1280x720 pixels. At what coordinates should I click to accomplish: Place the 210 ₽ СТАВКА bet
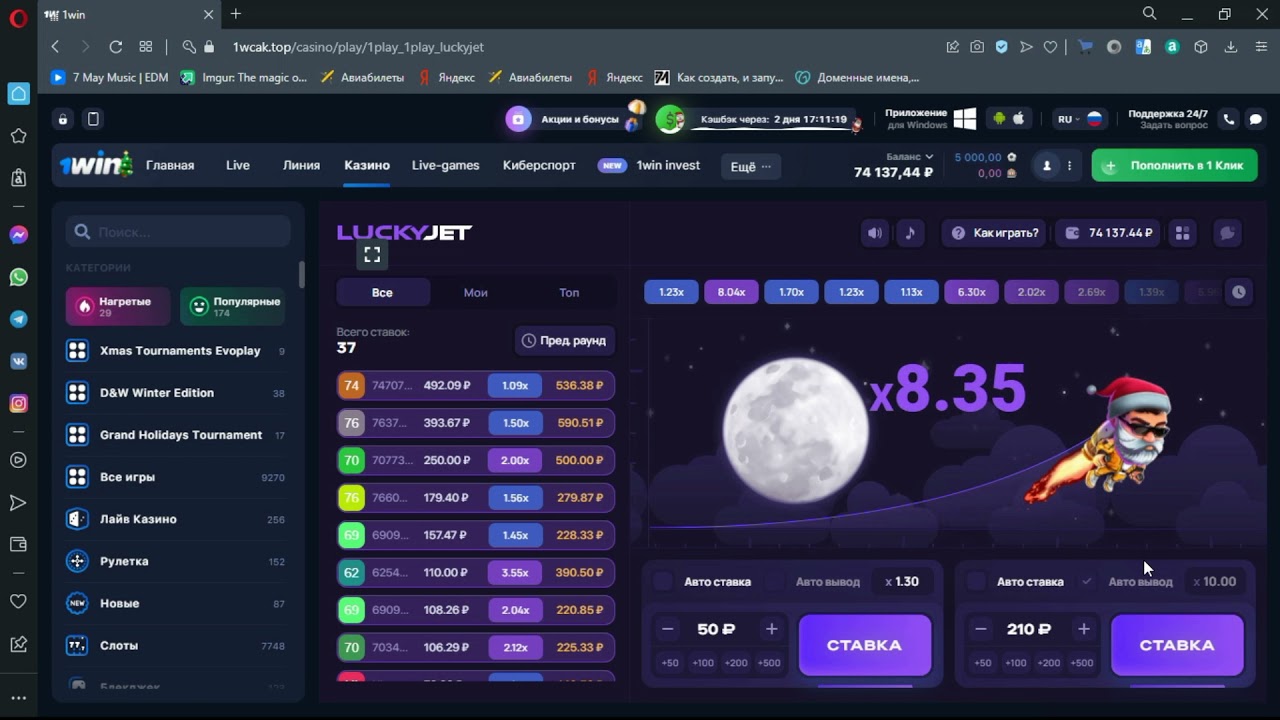pos(1177,645)
